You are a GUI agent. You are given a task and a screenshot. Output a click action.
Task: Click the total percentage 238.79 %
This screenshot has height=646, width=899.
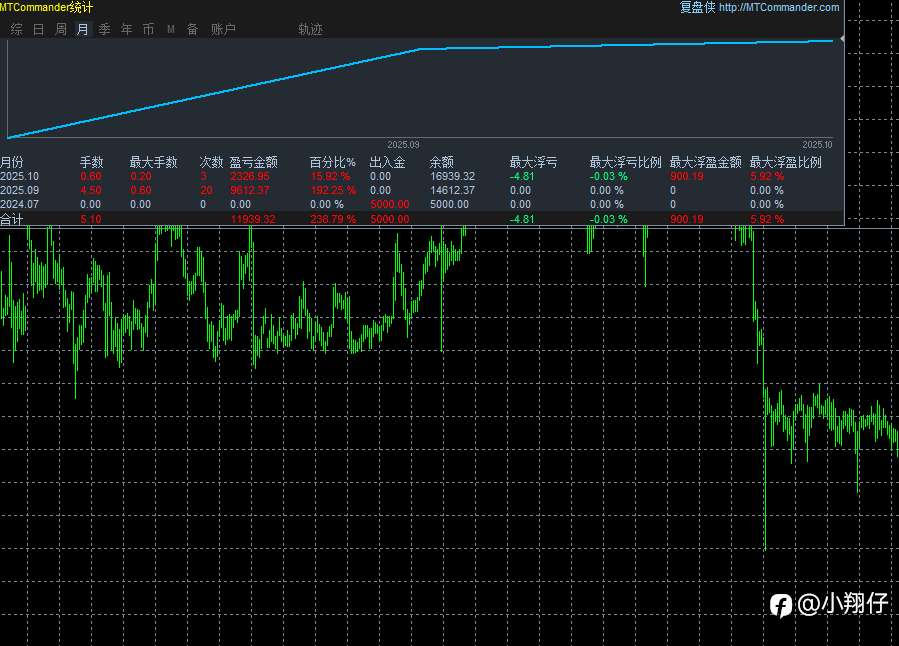tap(333, 219)
